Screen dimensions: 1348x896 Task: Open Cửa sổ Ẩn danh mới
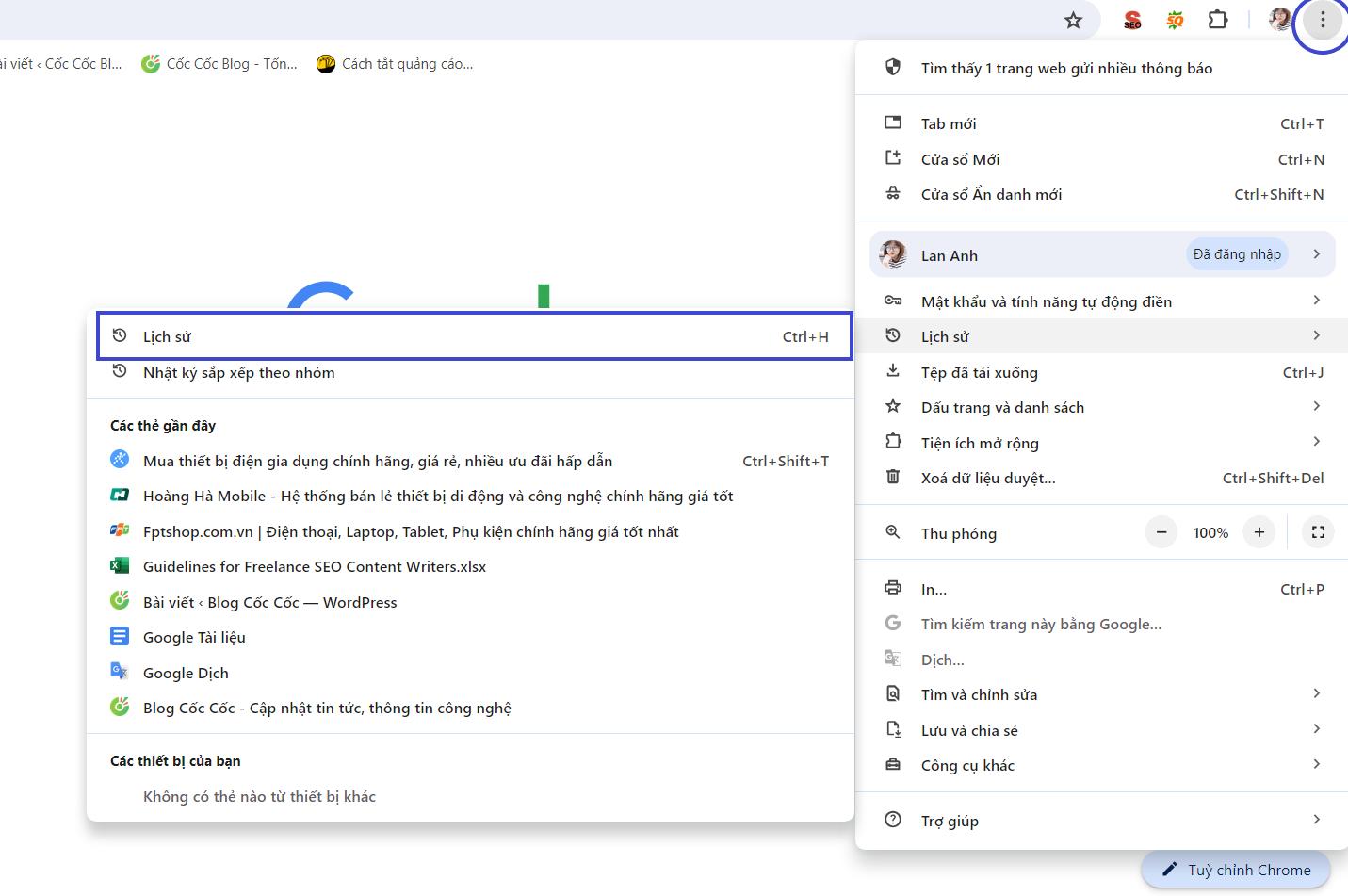[x=1102, y=194]
